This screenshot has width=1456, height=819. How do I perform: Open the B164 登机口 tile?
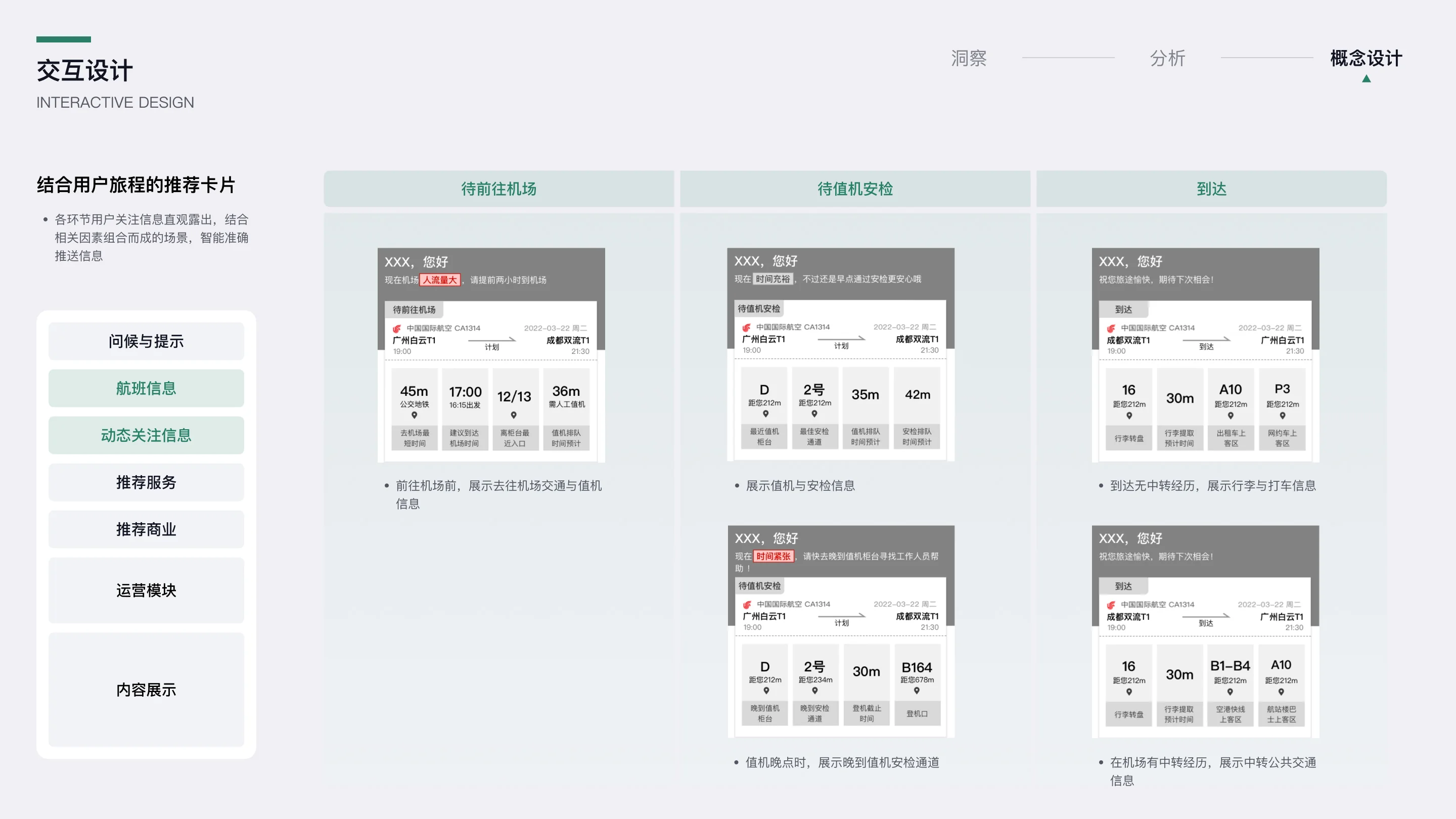click(917, 685)
